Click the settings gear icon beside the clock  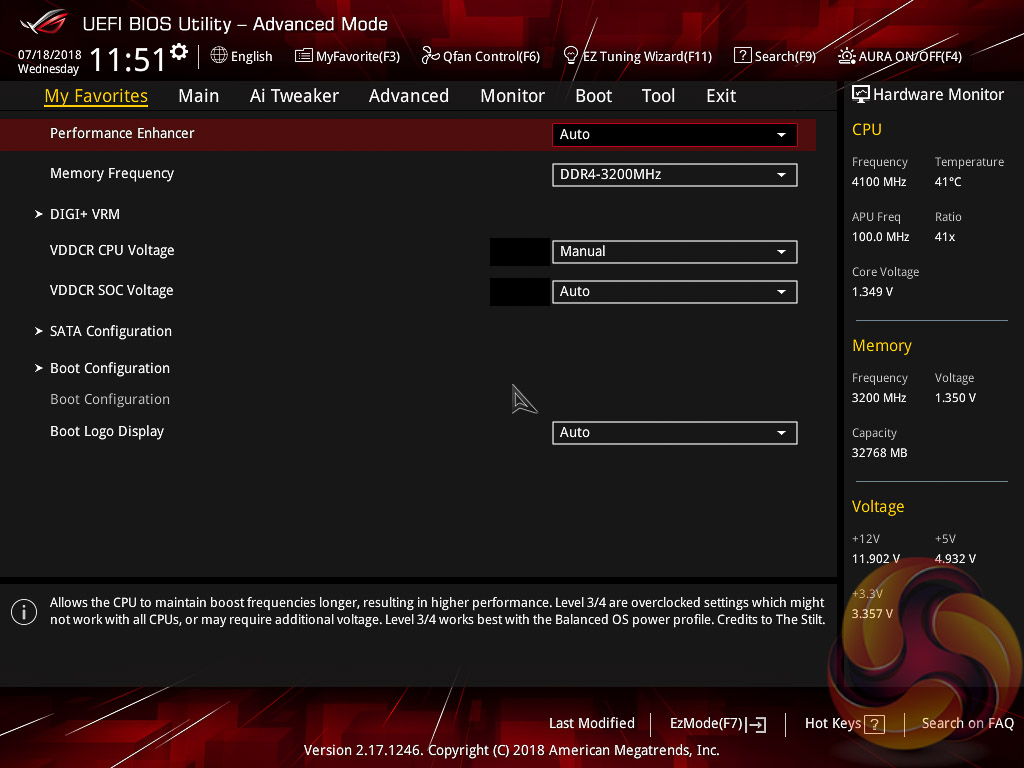pos(179,51)
